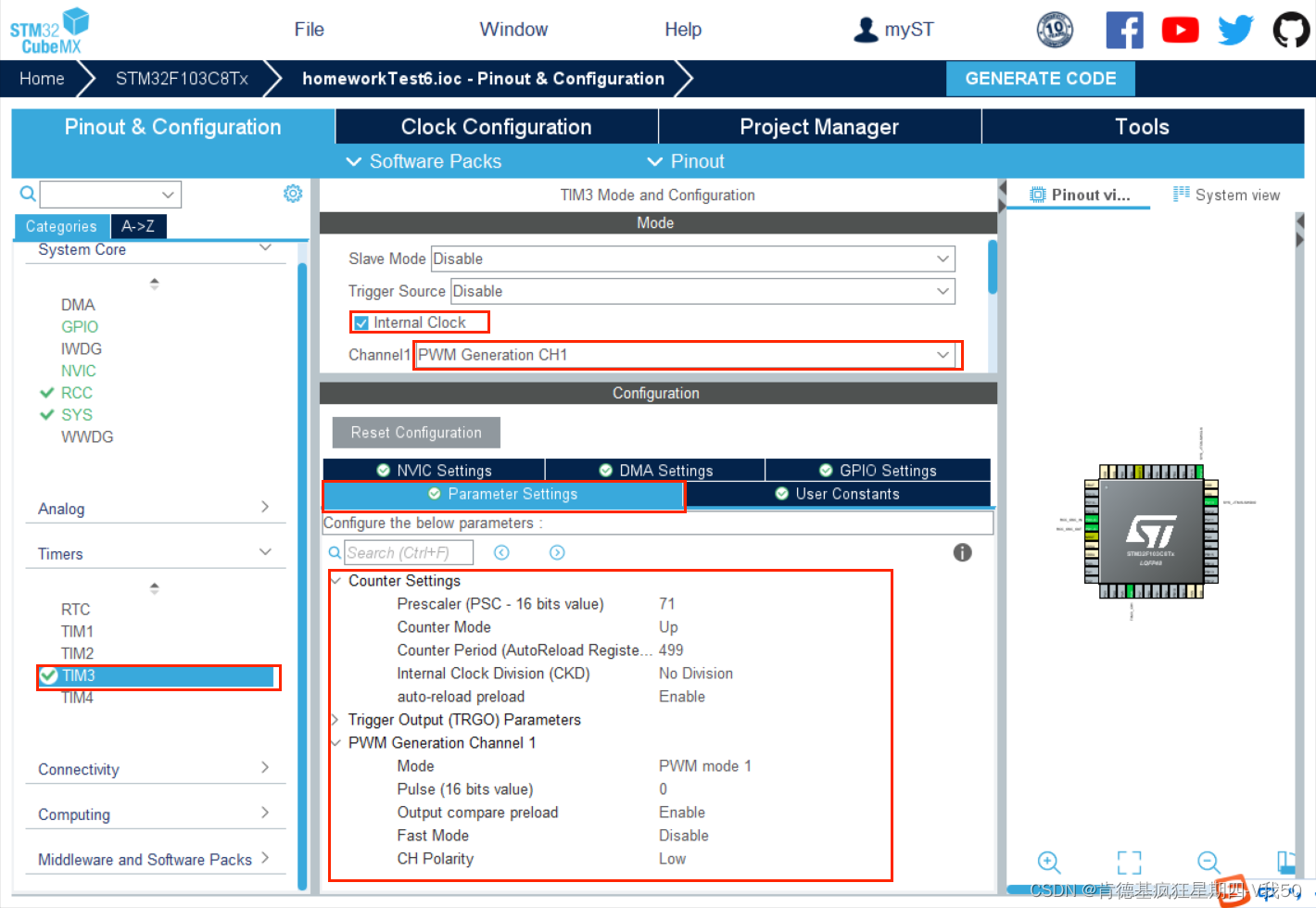Zoom out on the pinout view
The image size is (1316, 908).
(x=1208, y=863)
